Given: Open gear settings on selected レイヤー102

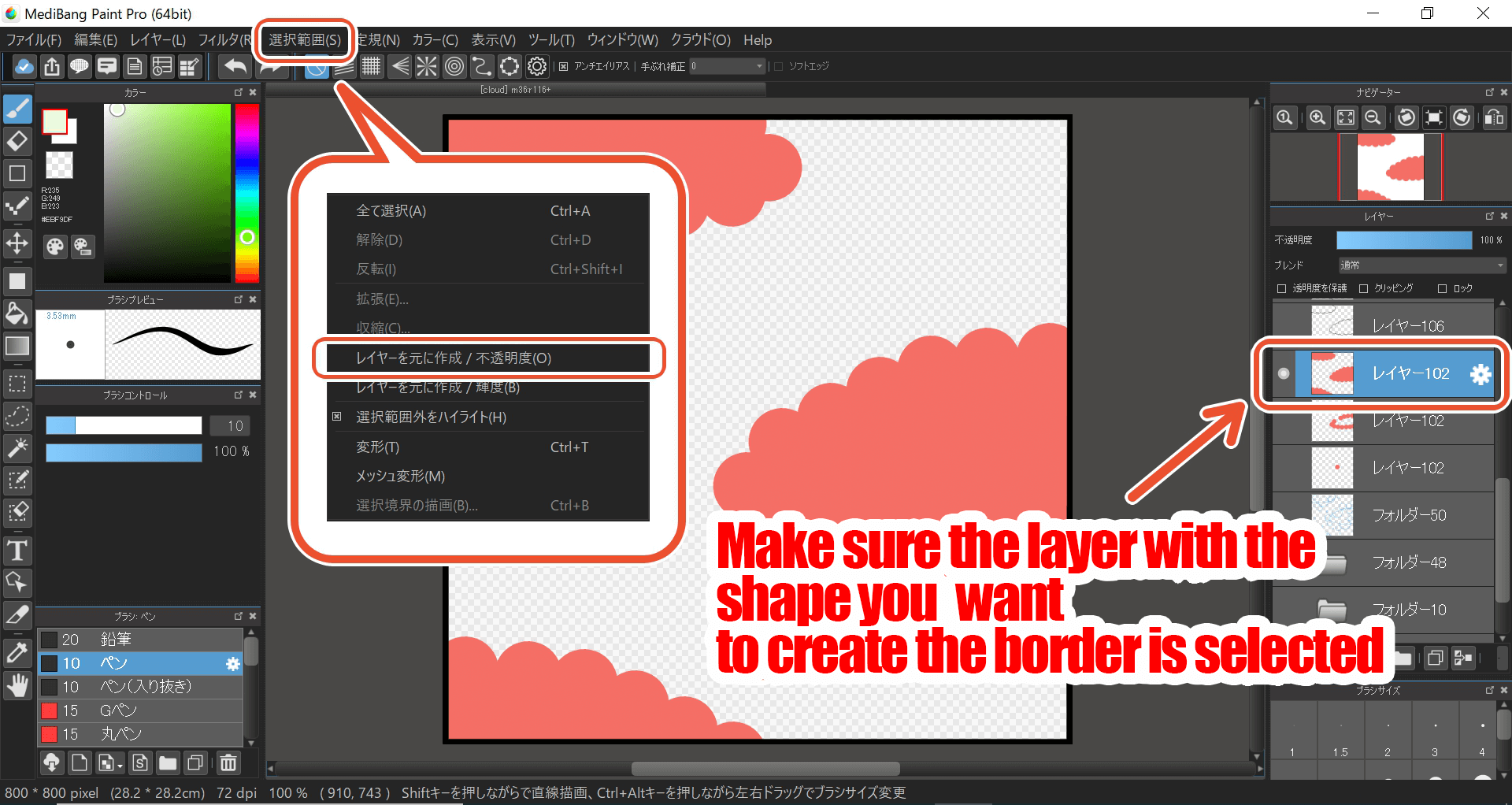Looking at the screenshot, I should (1480, 374).
